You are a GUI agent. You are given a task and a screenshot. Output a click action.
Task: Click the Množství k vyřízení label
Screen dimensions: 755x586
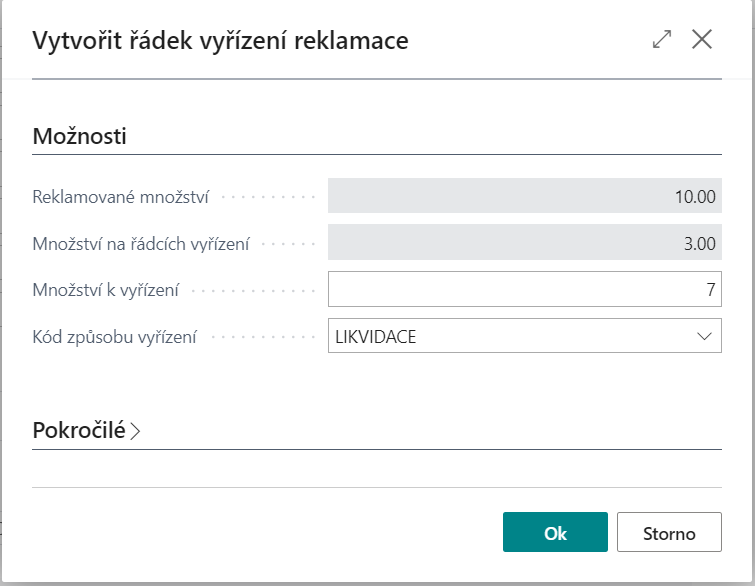click(x=106, y=291)
